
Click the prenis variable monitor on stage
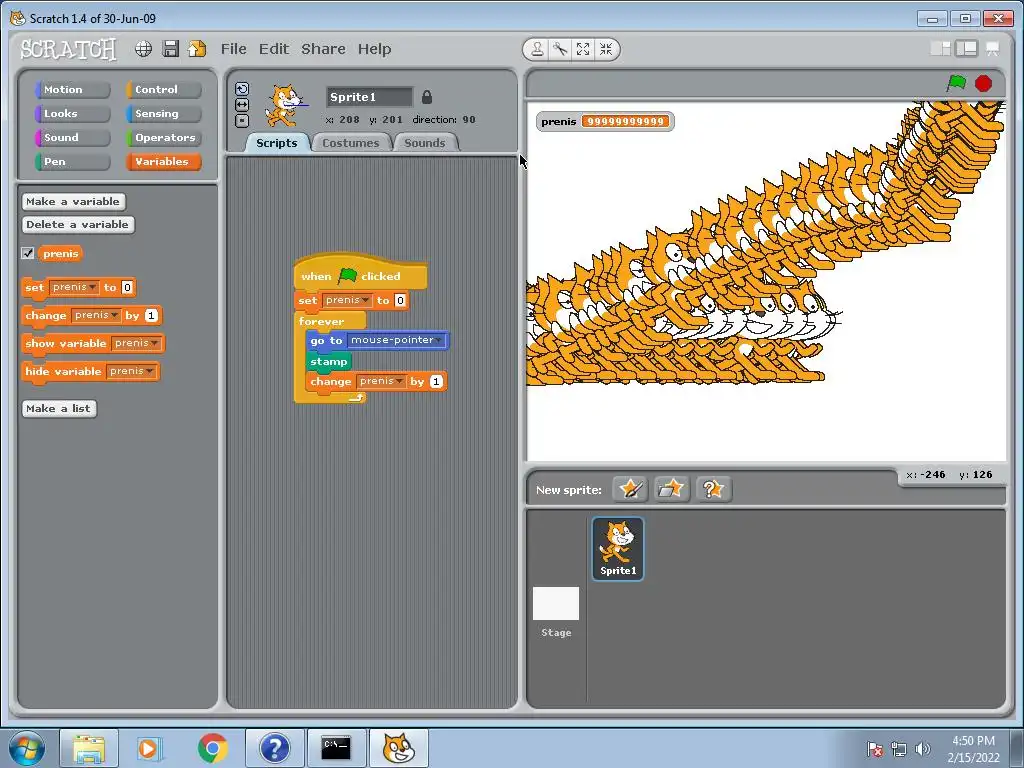coord(605,121)
